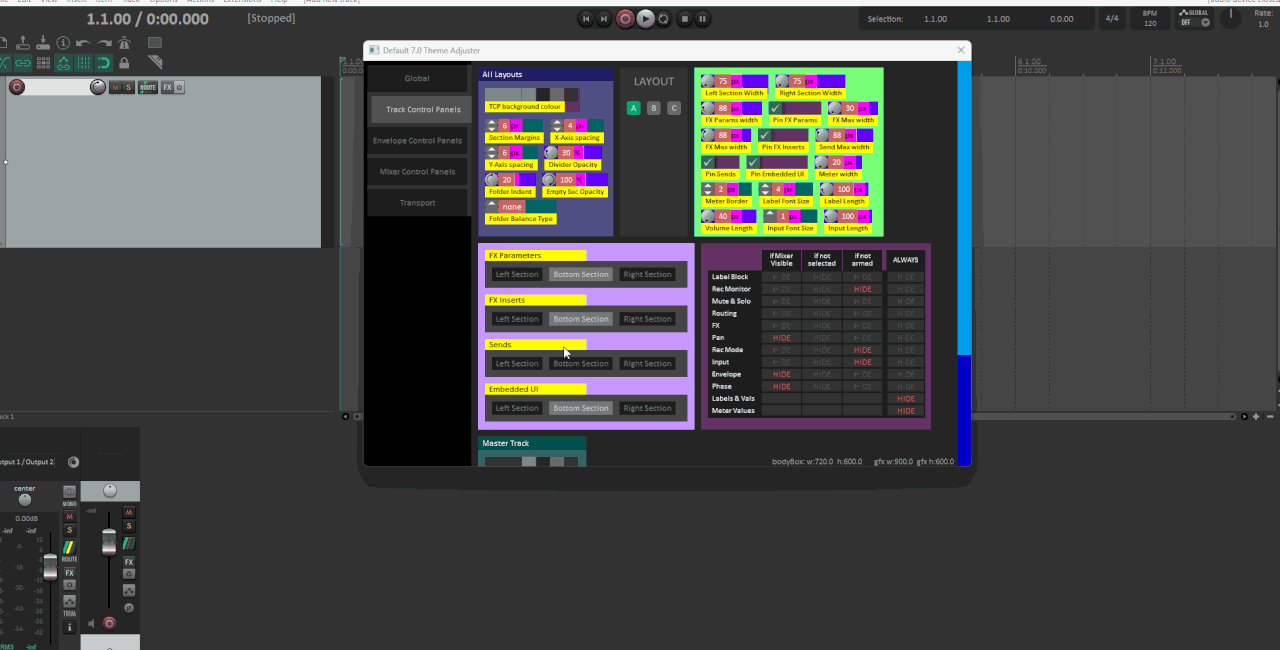Mute the track in the track control panel

pyautogui.click(x=116, y=87)
